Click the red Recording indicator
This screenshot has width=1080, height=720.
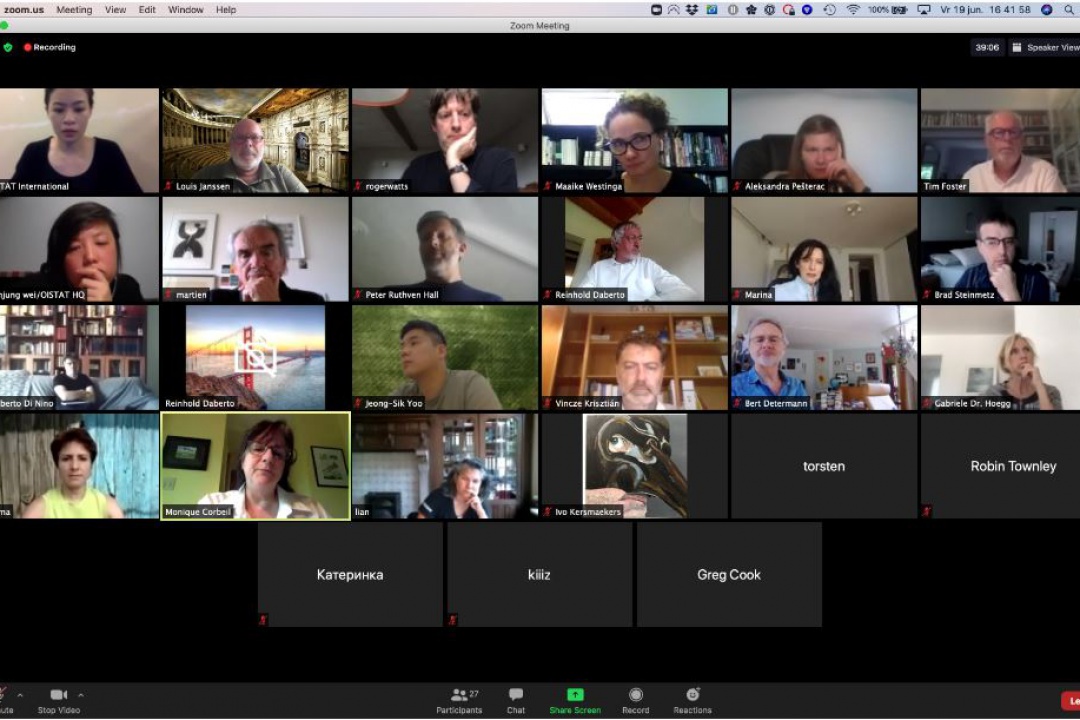50,47
